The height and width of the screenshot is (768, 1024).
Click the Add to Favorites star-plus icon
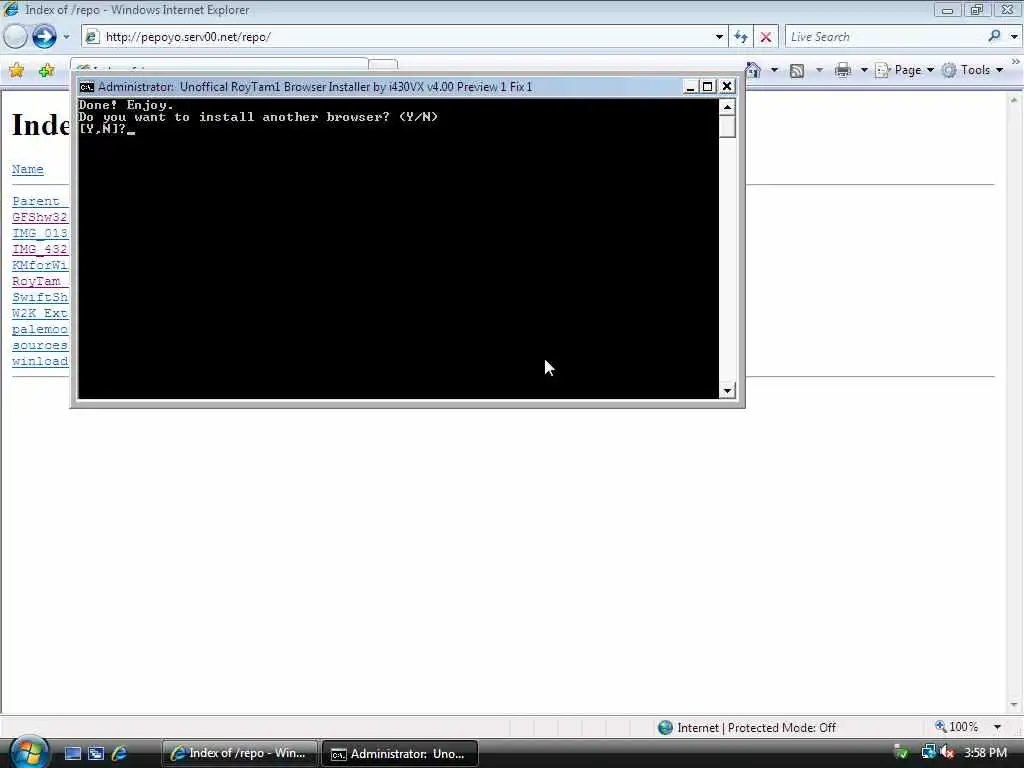[x=46, y=71]
